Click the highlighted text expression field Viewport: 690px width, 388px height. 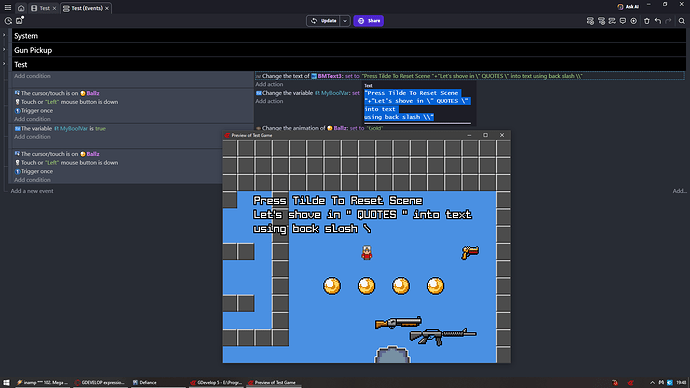tap(417, 105)
